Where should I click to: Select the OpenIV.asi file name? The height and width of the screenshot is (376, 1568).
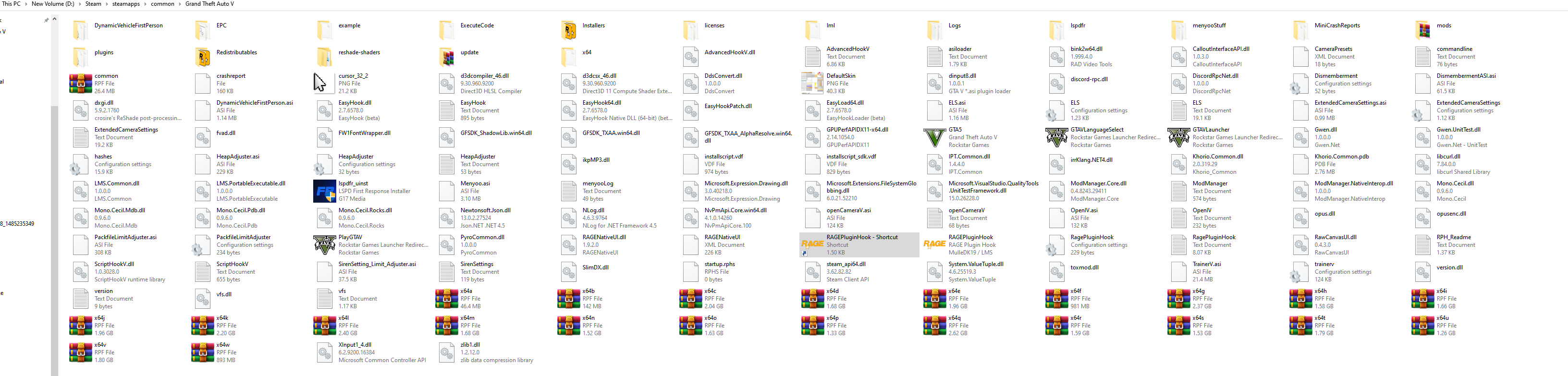point(1084,210)
